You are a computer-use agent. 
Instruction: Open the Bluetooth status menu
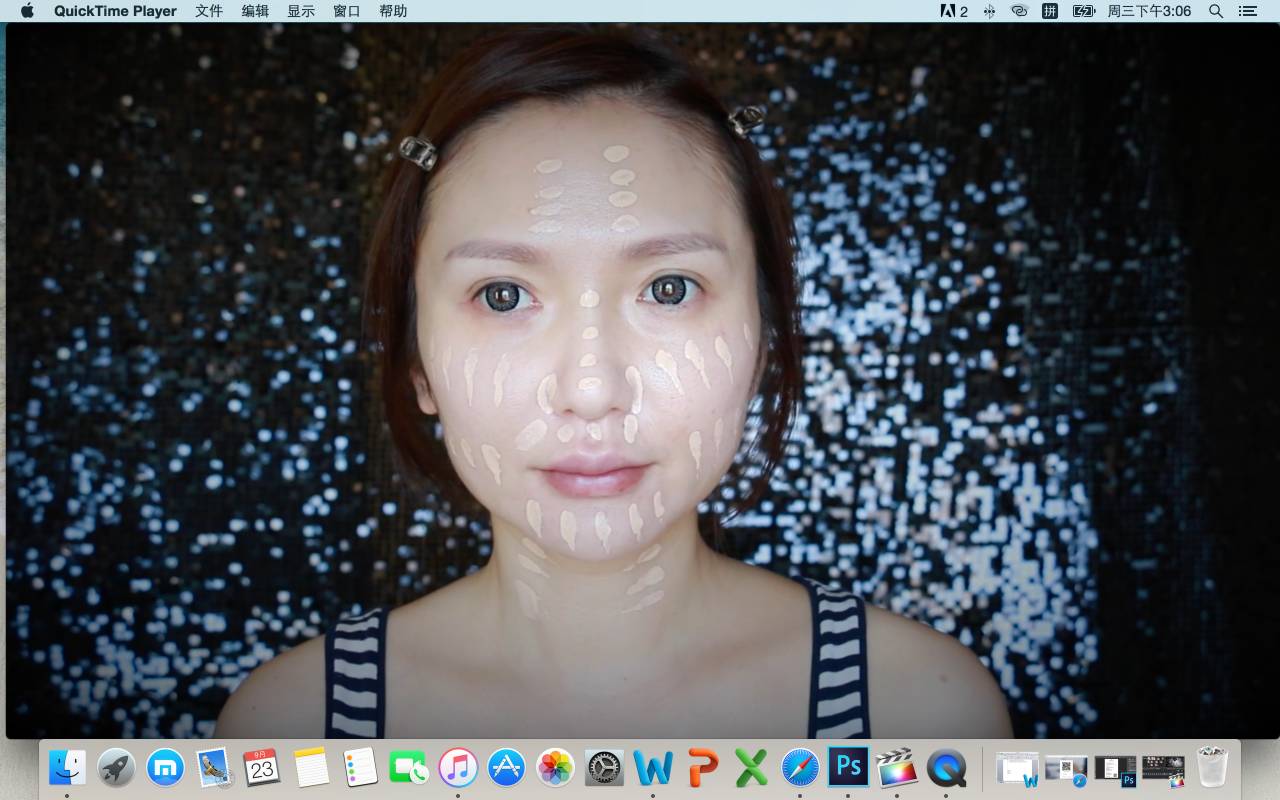tap(989, 11)
